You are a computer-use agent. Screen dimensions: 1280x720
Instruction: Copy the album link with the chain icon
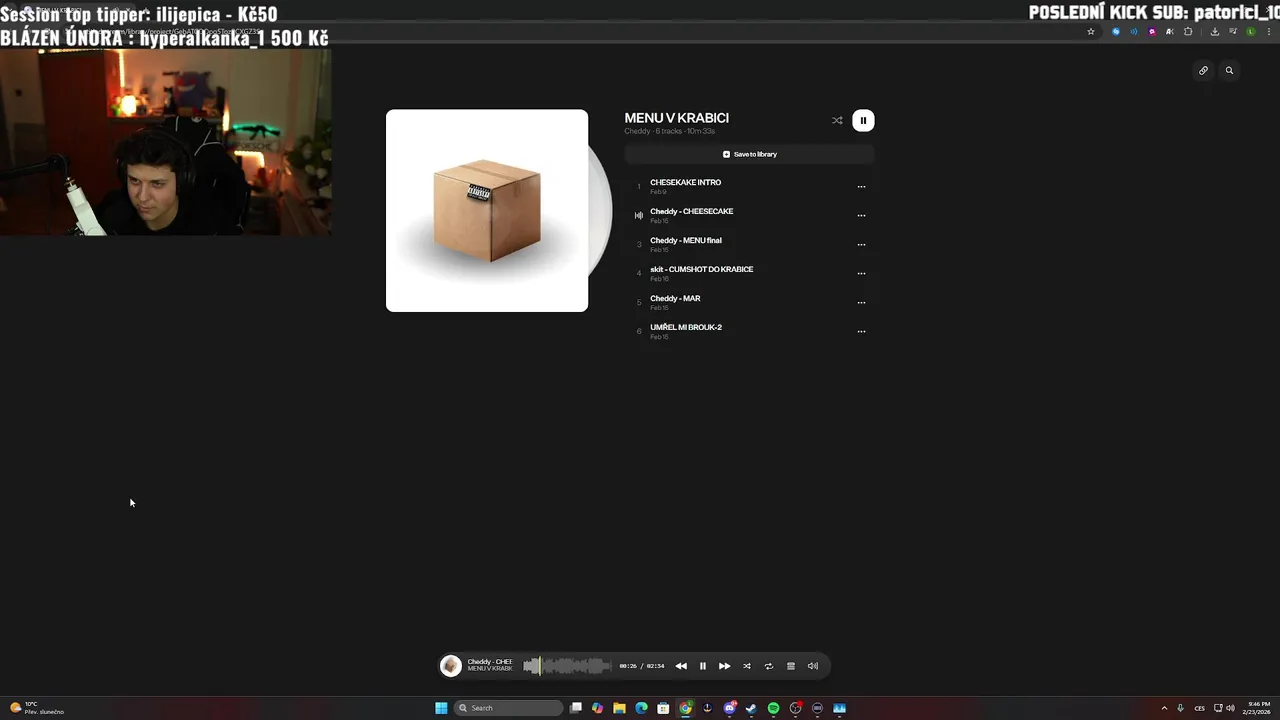point(1203,70)
